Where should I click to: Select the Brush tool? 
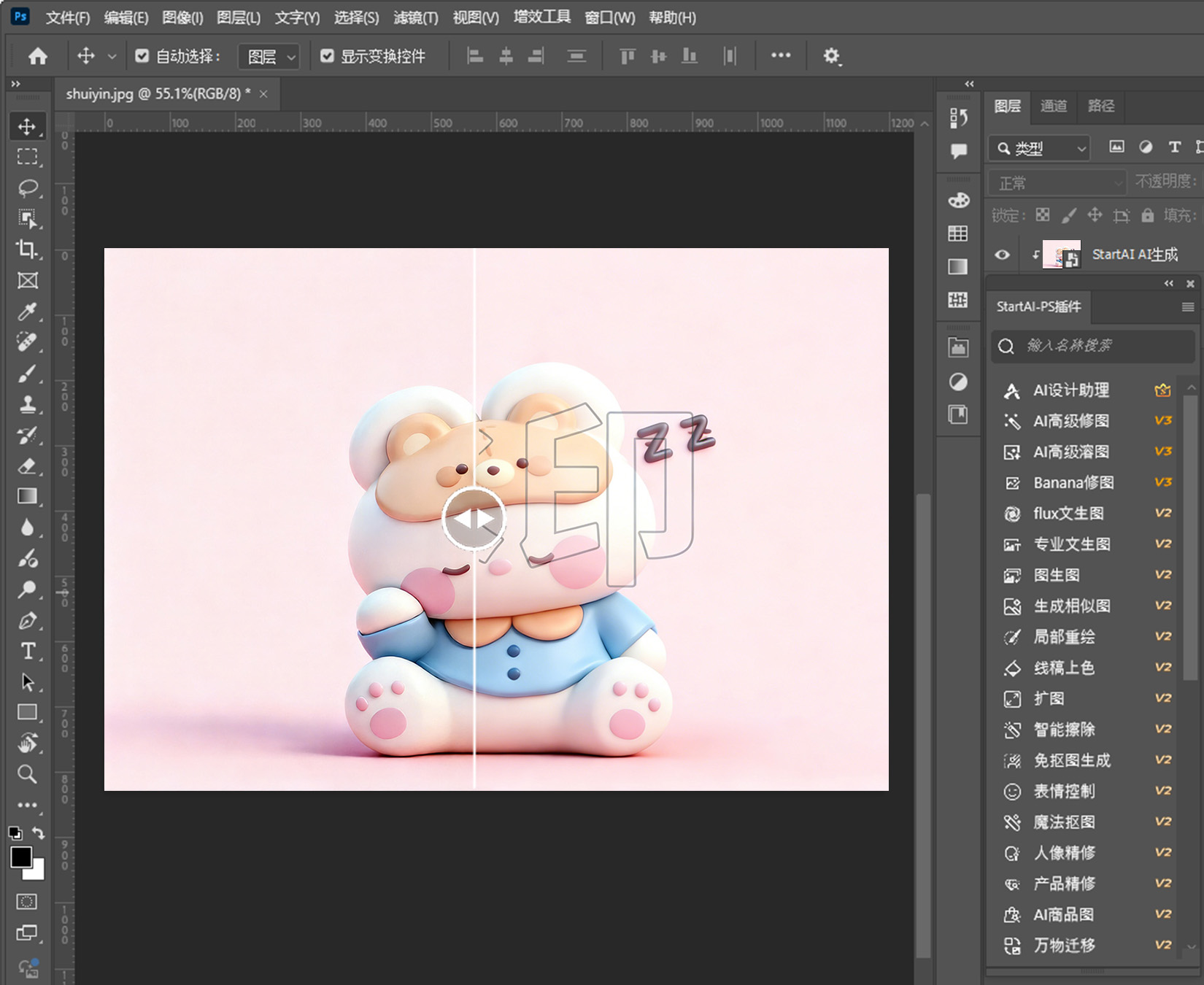click(28, 374)
